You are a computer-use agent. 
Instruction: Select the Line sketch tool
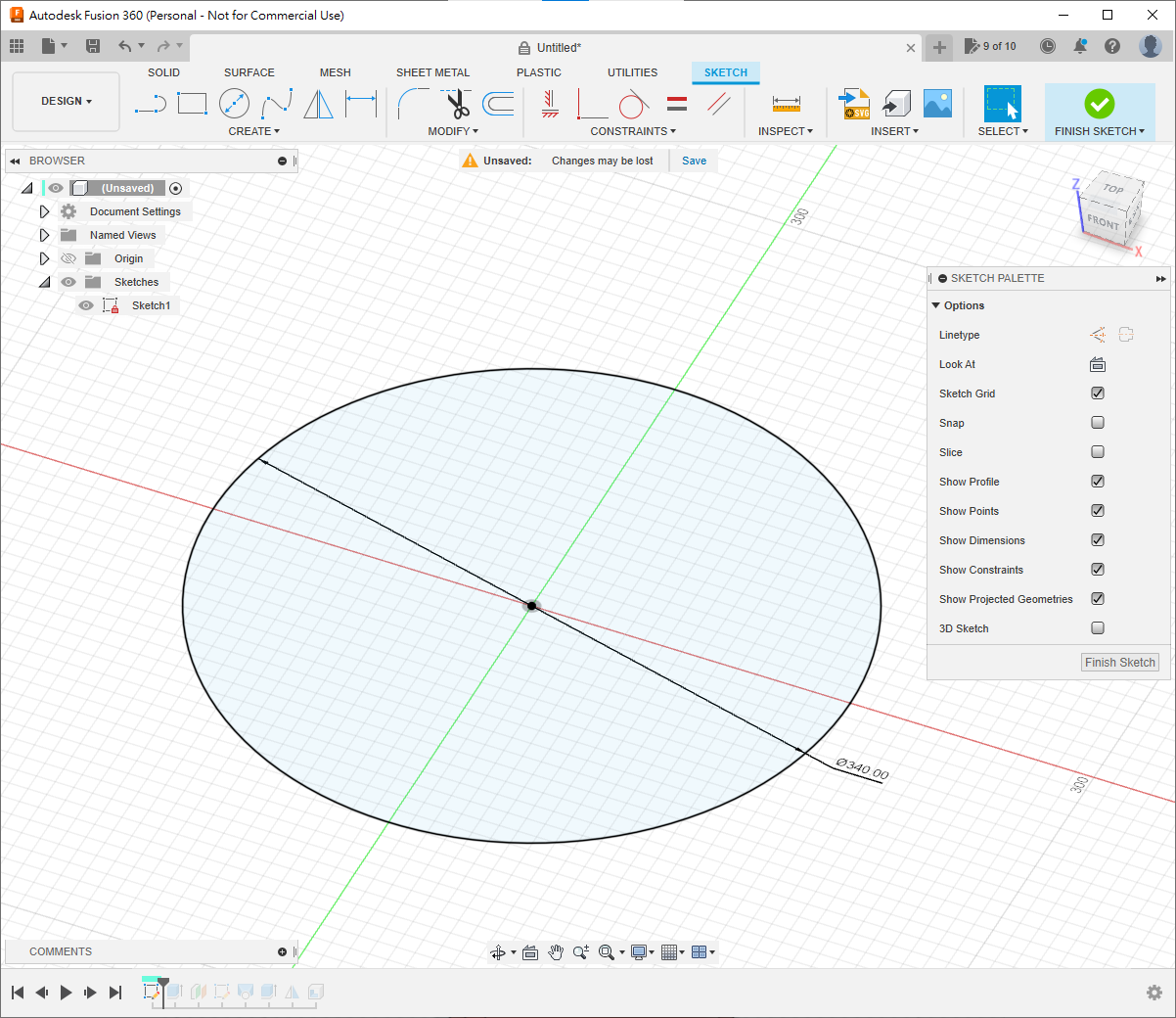(x=150, y=104)
